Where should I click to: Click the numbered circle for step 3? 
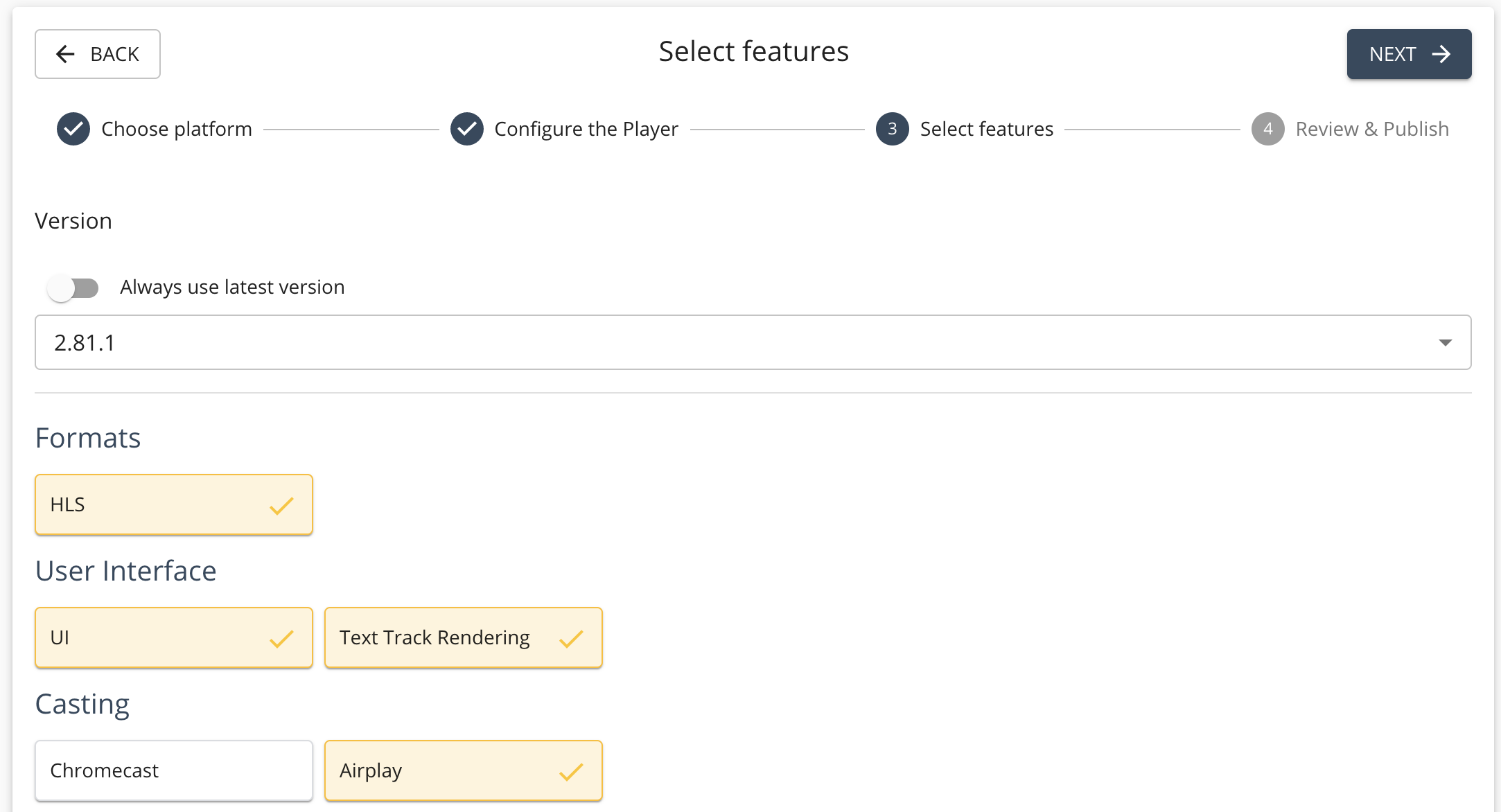point(892,129)
